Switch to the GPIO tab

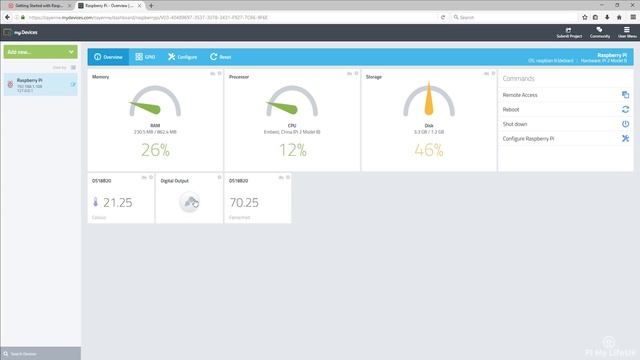[x=145, y=57]
